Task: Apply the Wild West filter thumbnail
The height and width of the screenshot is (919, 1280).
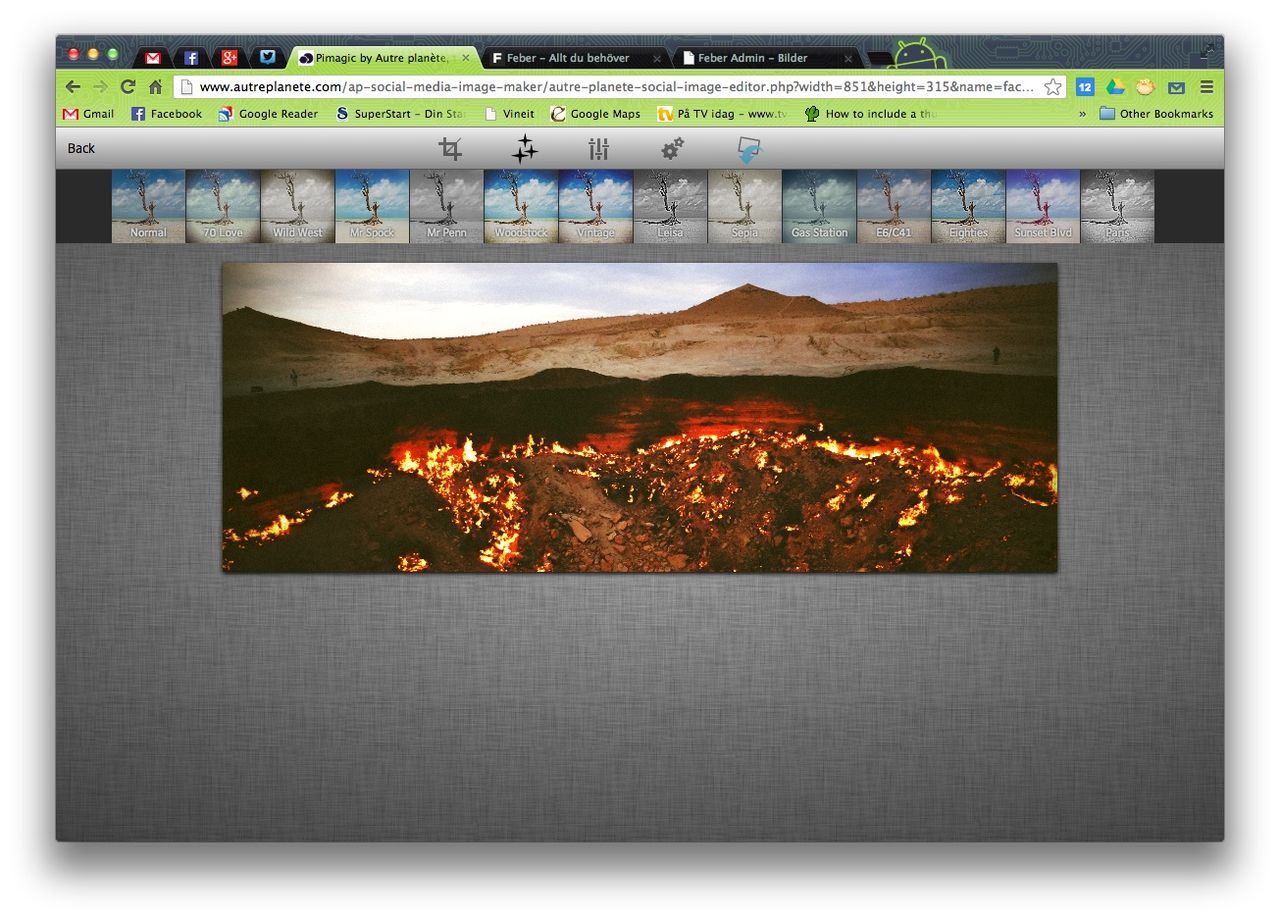Action: (297, 206)
